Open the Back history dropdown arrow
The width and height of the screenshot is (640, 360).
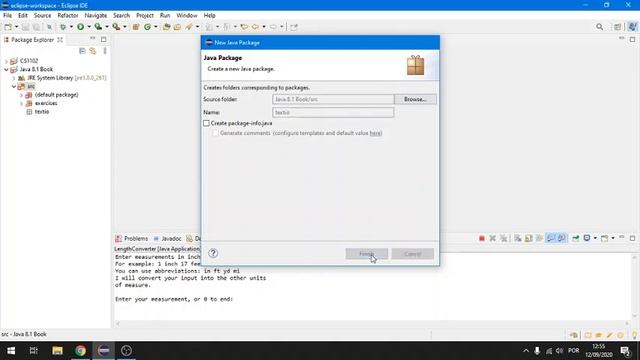point(264,27)
